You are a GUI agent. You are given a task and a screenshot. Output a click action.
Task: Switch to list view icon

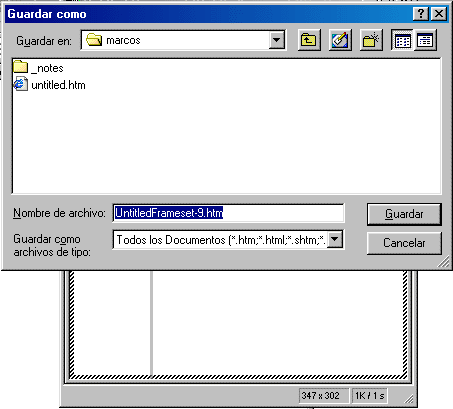click(x=402, y=40)
